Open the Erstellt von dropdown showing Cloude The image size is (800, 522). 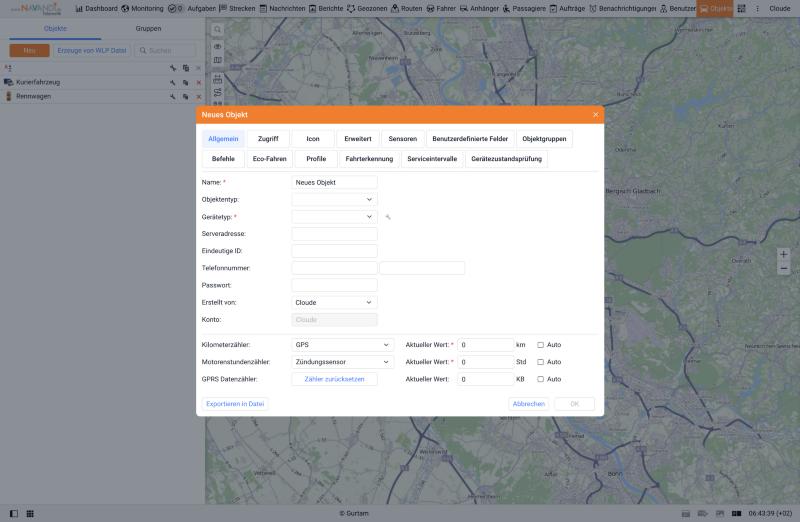click(334, 303)
